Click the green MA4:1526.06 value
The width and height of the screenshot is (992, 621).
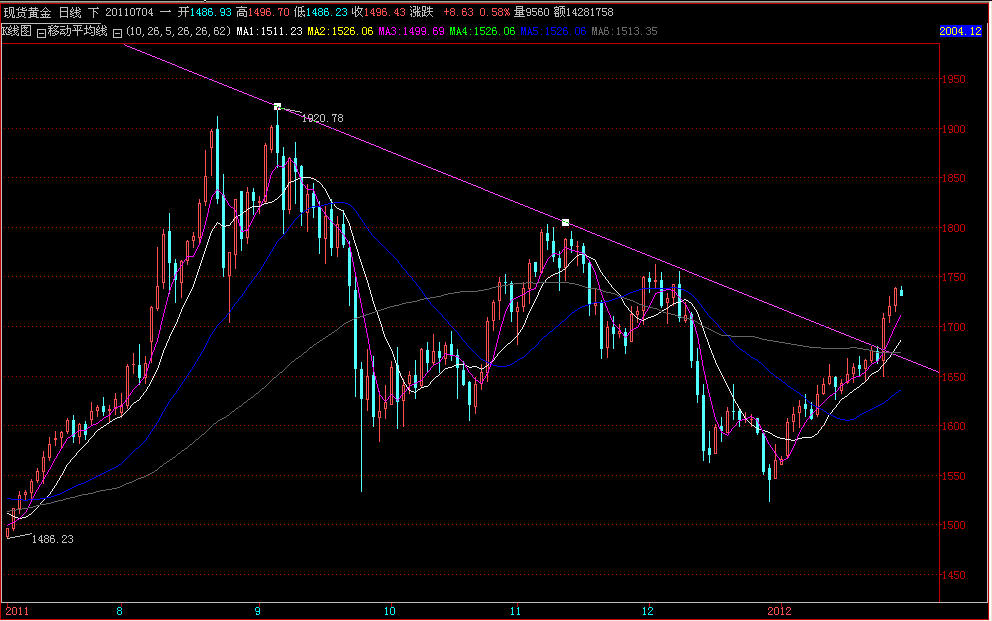pos(482,31)
